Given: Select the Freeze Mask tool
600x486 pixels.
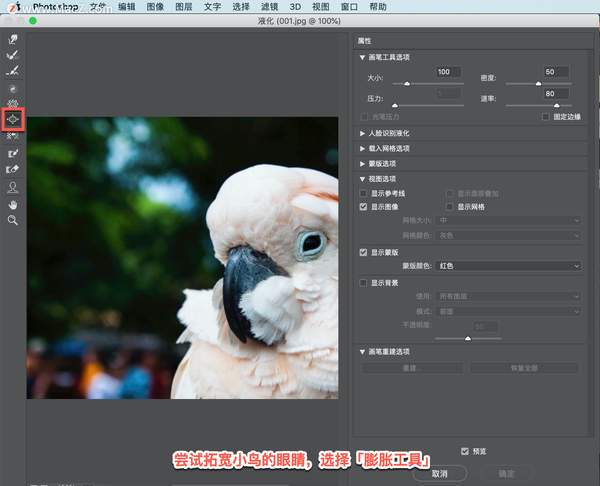Looking at the screenshot, I should [13, 154].
